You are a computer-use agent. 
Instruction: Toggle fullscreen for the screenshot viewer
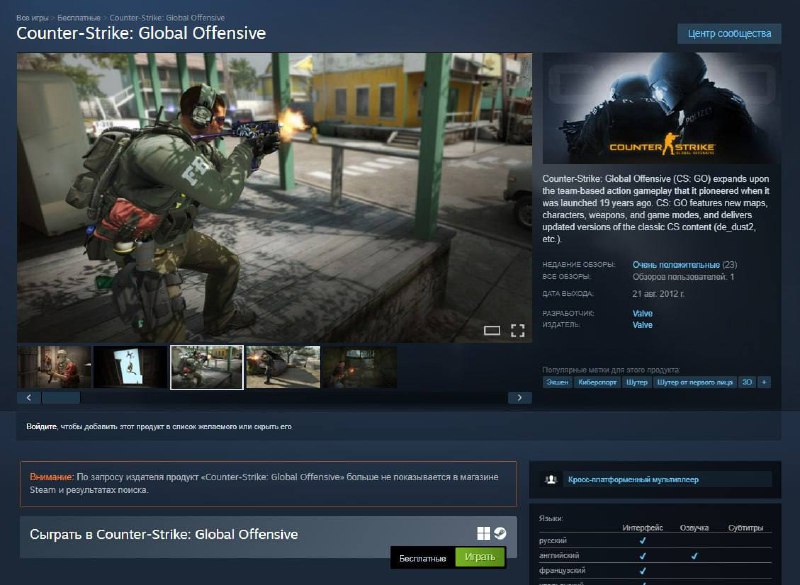point(518,330)
